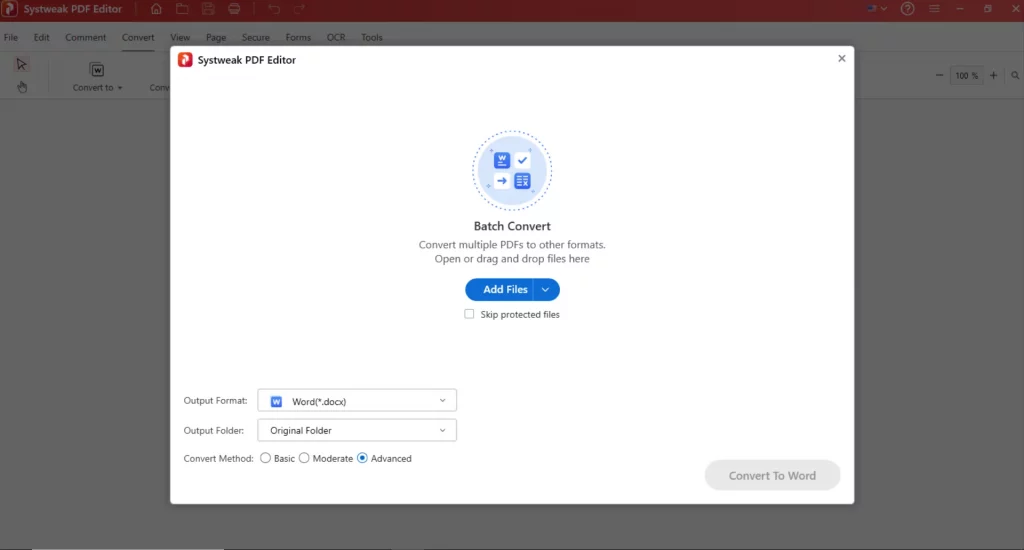Click the Convert to Word icon
The width and height of the screenshot is (1024, 550).
97,70
